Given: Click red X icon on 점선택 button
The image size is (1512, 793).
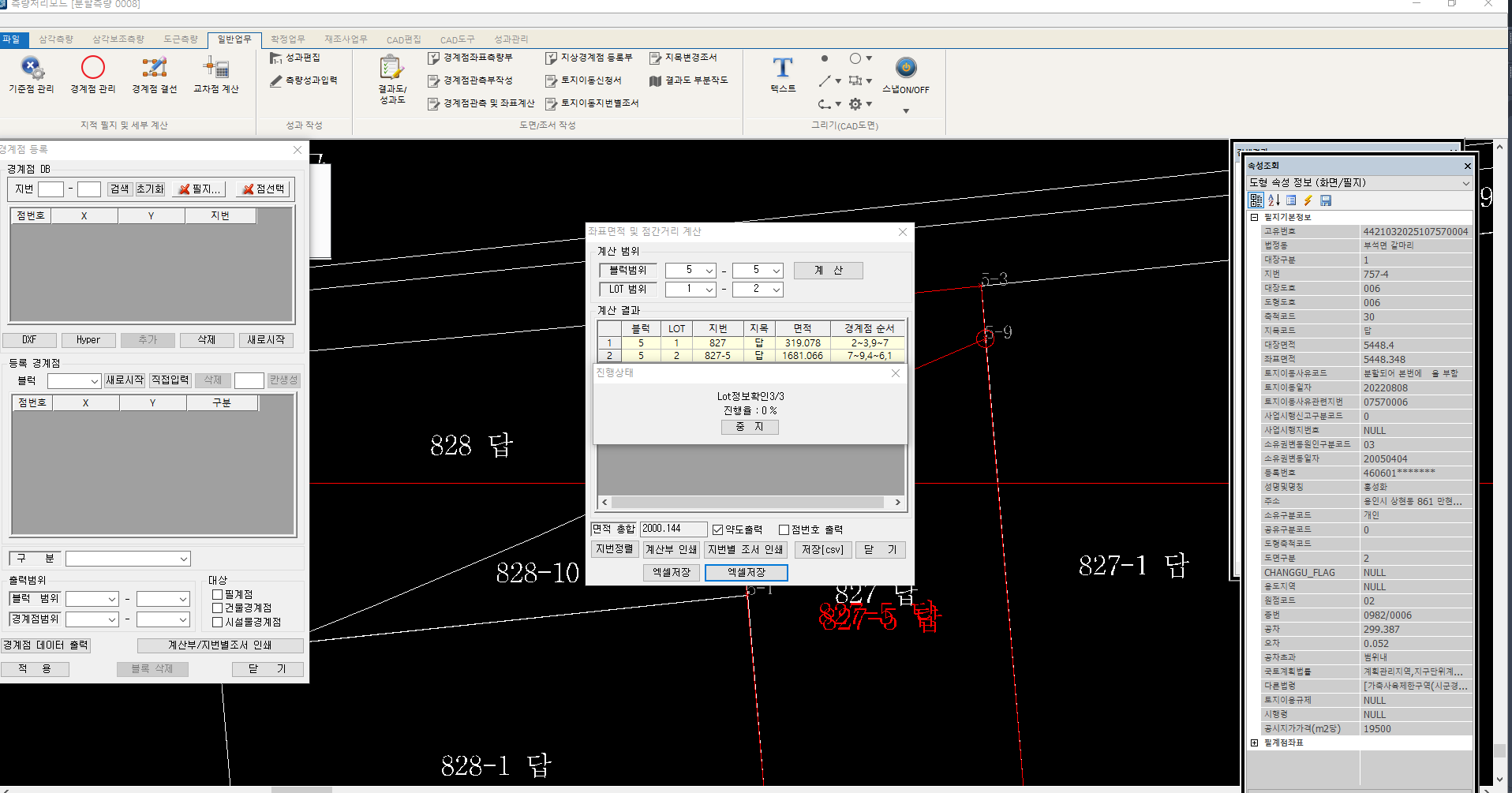Looking at the screenshot, I should (248, 189).
